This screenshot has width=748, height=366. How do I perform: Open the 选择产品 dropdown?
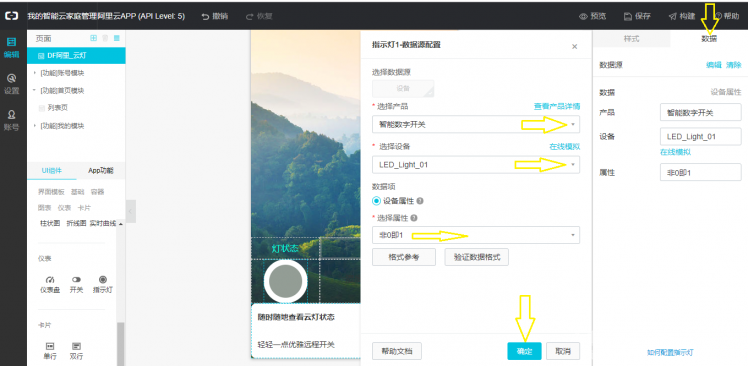476,125
